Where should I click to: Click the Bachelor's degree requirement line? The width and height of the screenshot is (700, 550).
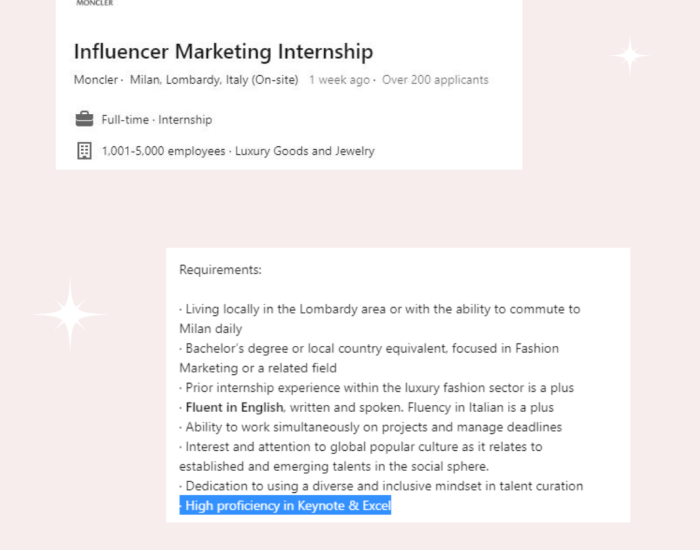[369, 358]
